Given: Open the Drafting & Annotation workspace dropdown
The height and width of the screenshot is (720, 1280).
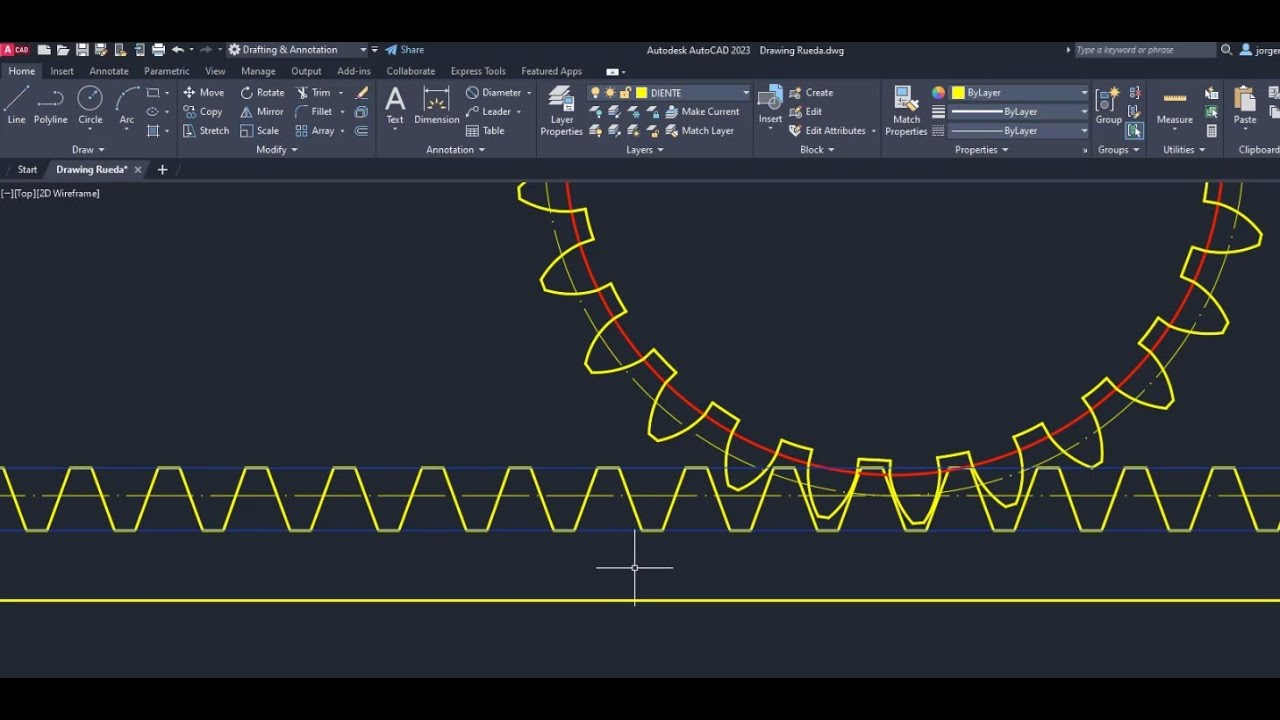Looking at the screenshot, I should [x=363, y=49].
